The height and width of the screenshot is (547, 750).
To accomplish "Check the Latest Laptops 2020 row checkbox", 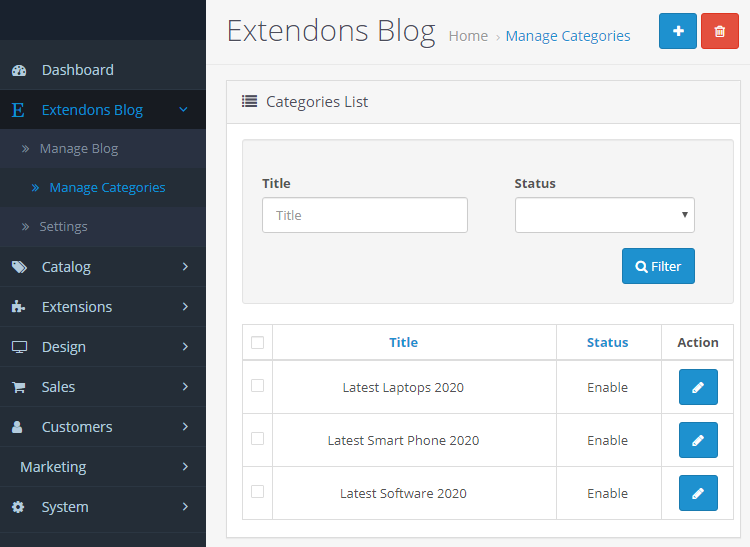I will click(257, 385).
